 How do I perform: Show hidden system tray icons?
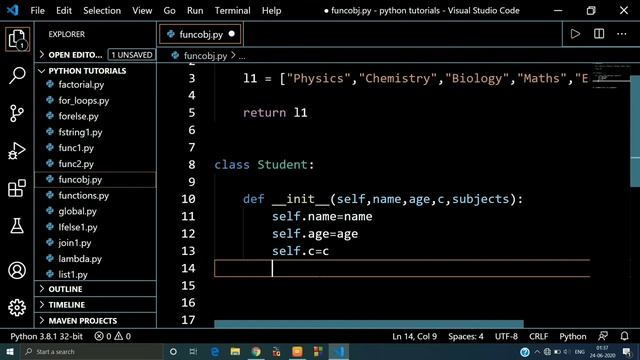(x=537, y=351)
